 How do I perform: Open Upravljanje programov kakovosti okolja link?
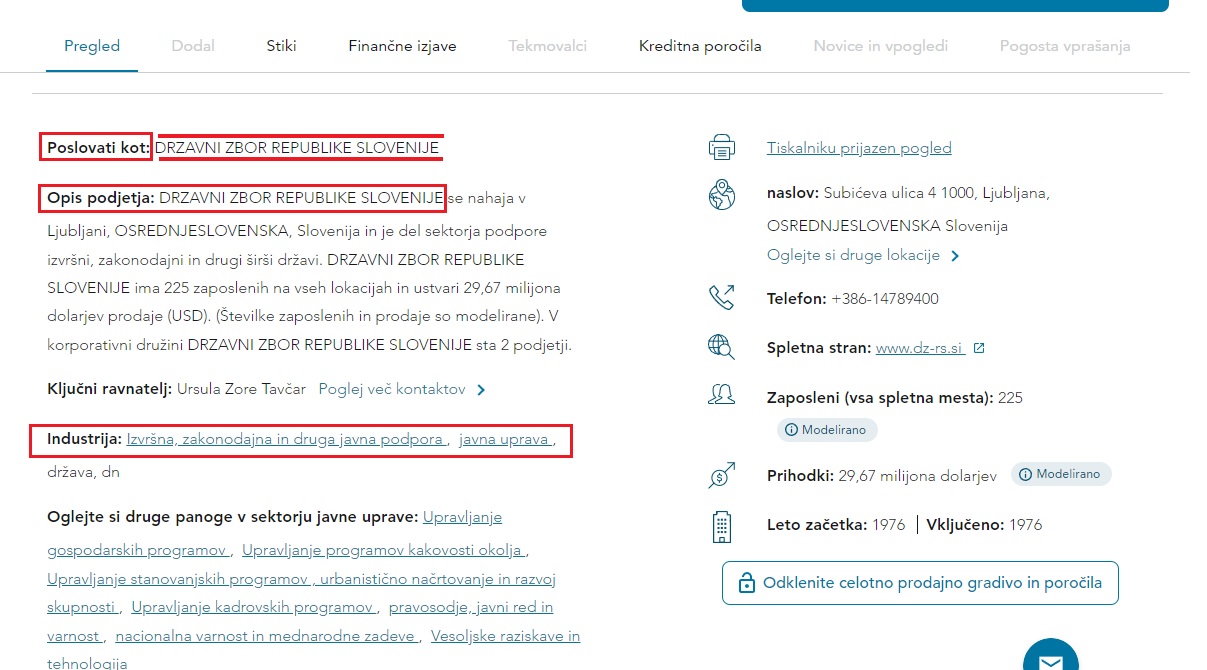(x=383, y=550)
